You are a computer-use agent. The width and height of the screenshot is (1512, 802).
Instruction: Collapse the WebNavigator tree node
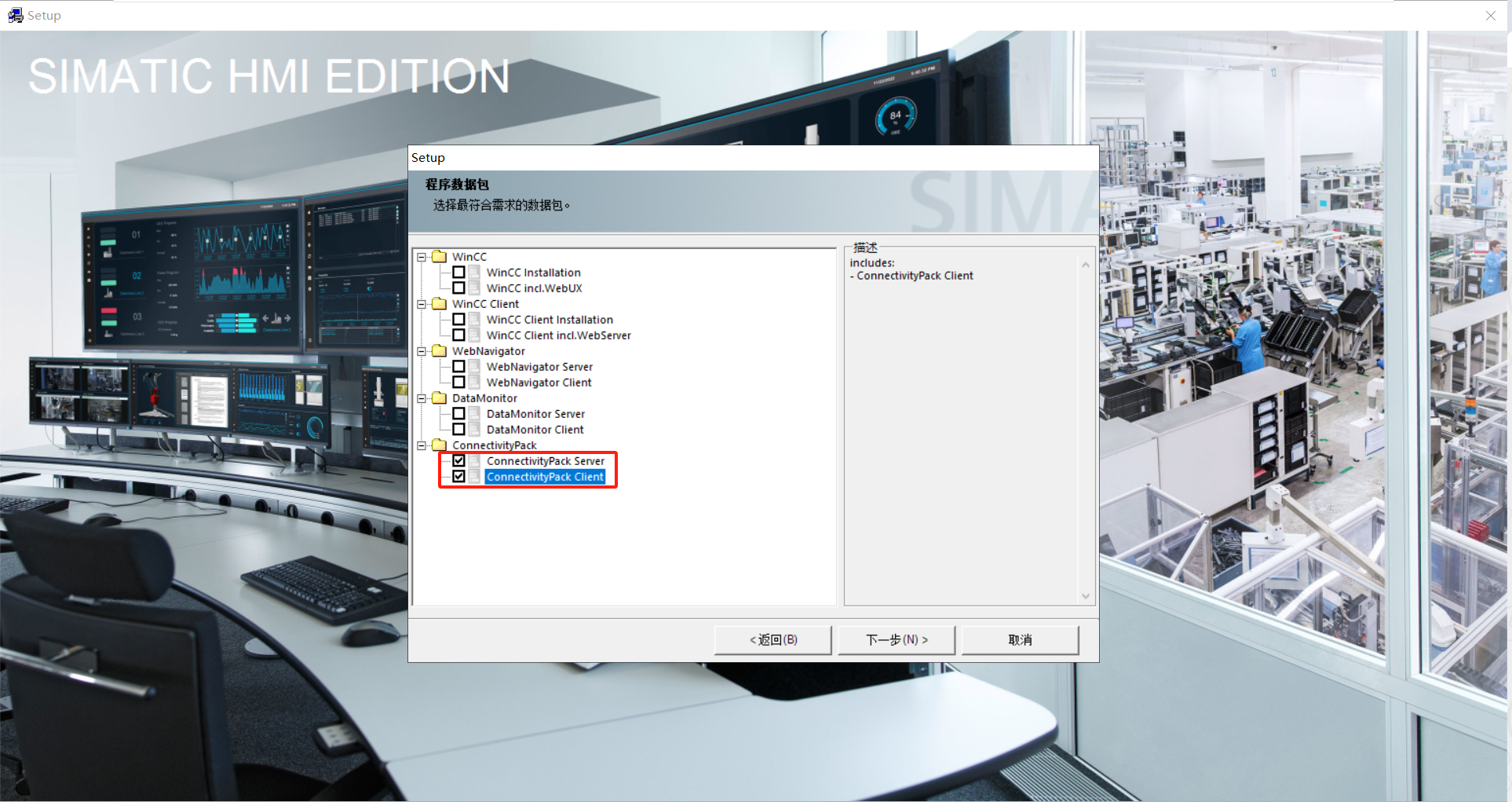[422, 351]
